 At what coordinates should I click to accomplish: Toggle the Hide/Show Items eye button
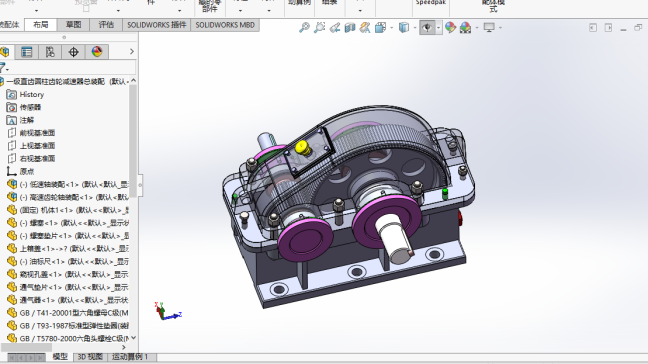point(427,28)
